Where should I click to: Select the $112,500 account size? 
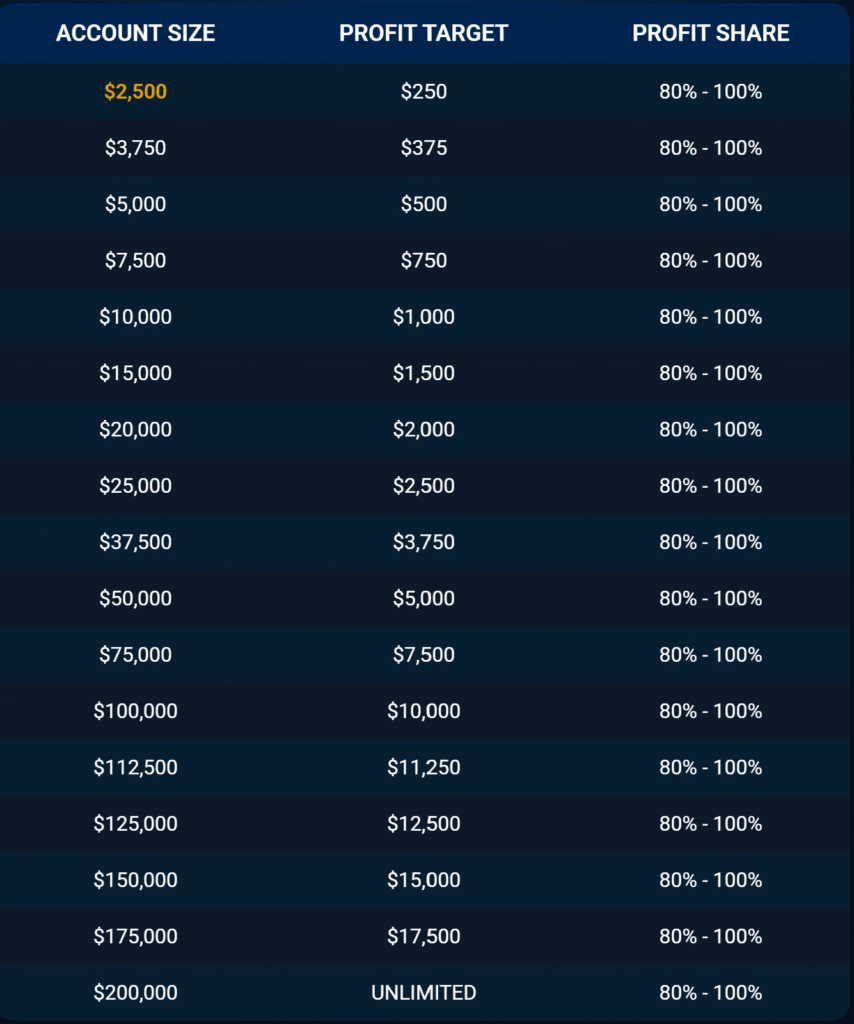tap(135, 767)
